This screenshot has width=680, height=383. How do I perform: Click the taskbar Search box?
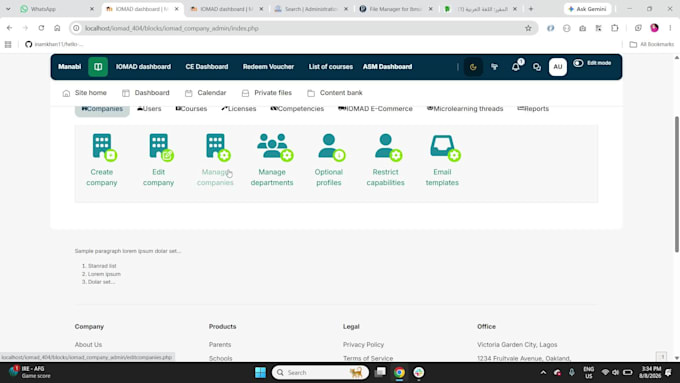coord(320,373)
